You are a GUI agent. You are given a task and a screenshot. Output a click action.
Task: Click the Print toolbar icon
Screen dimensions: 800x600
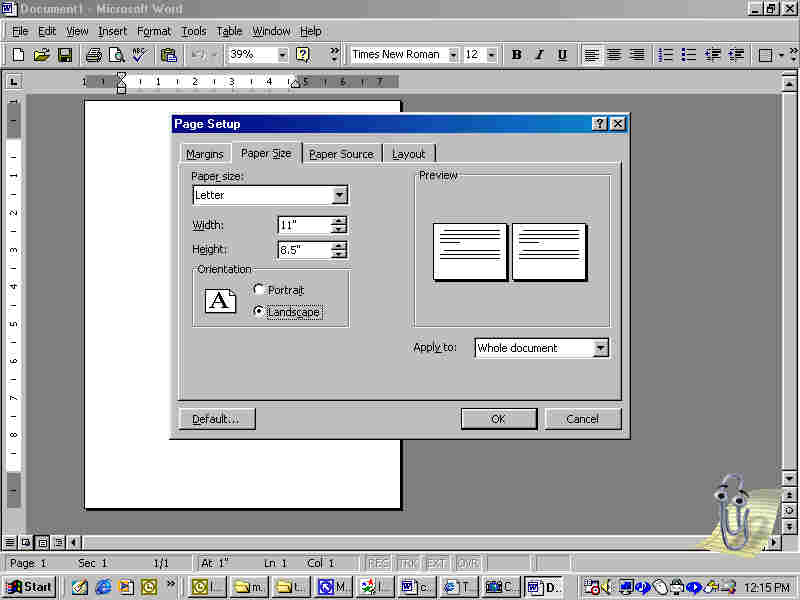(x=93, y=55)
